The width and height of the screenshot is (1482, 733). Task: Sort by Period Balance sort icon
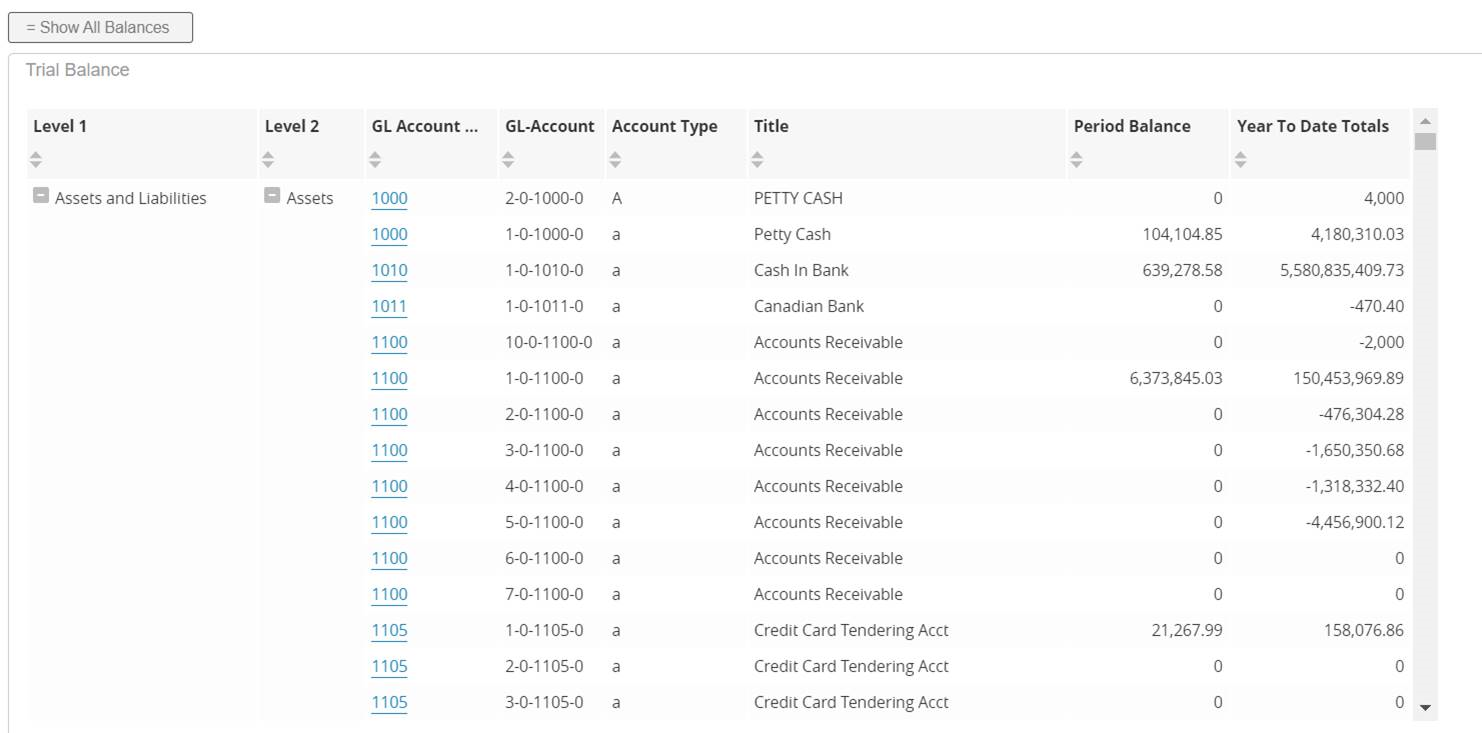coord(1077,159)
